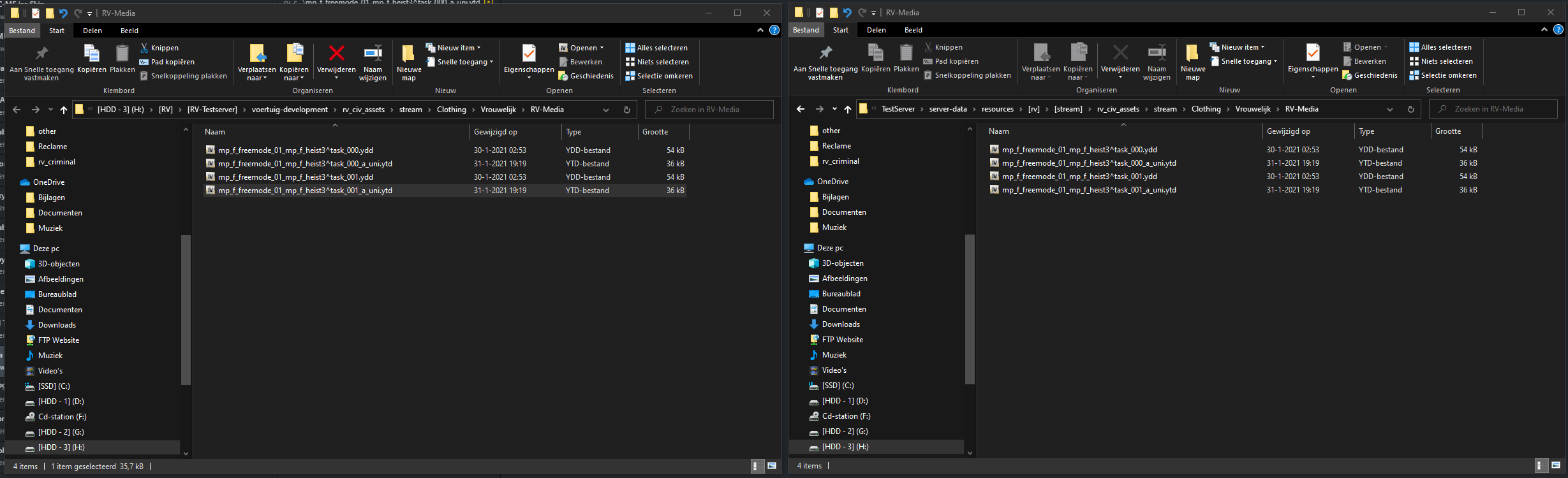Expand Kopiëren naar dropdown in left window
This screenshot has width=1568, height=478.
pyautogui.click(x=293, y=78)
